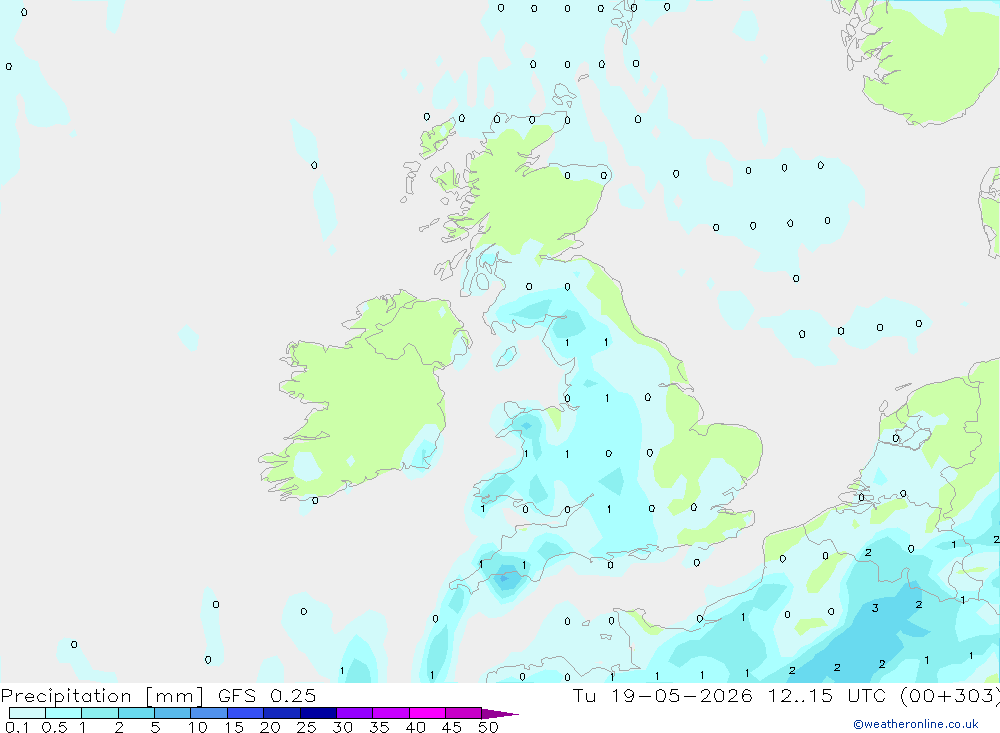The height and width of the screenshot is (733, 1000).
Task: Click the '12..15 UTC' time text
Action: click(827, 696)
